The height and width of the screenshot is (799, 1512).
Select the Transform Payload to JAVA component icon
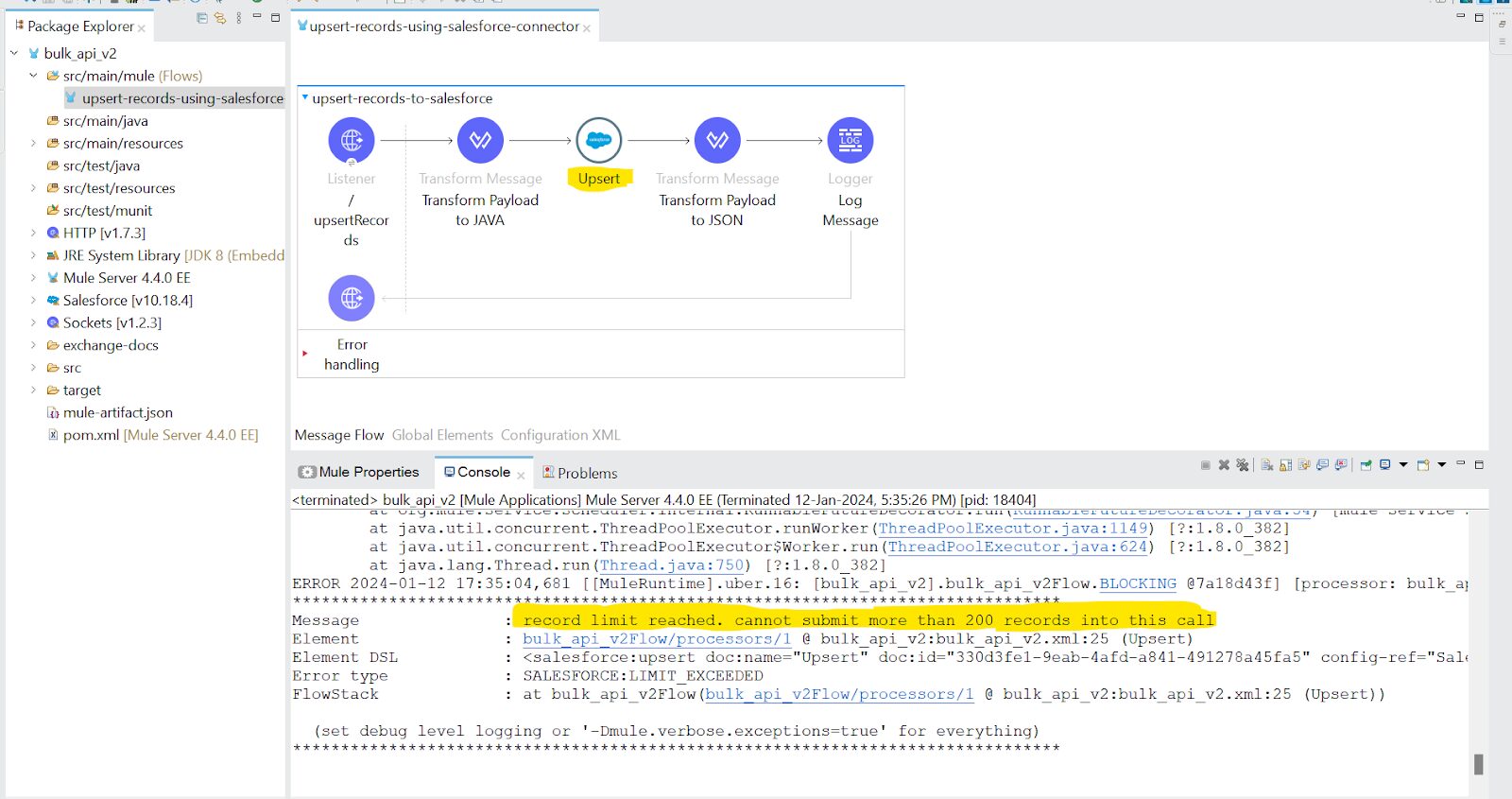480,140
